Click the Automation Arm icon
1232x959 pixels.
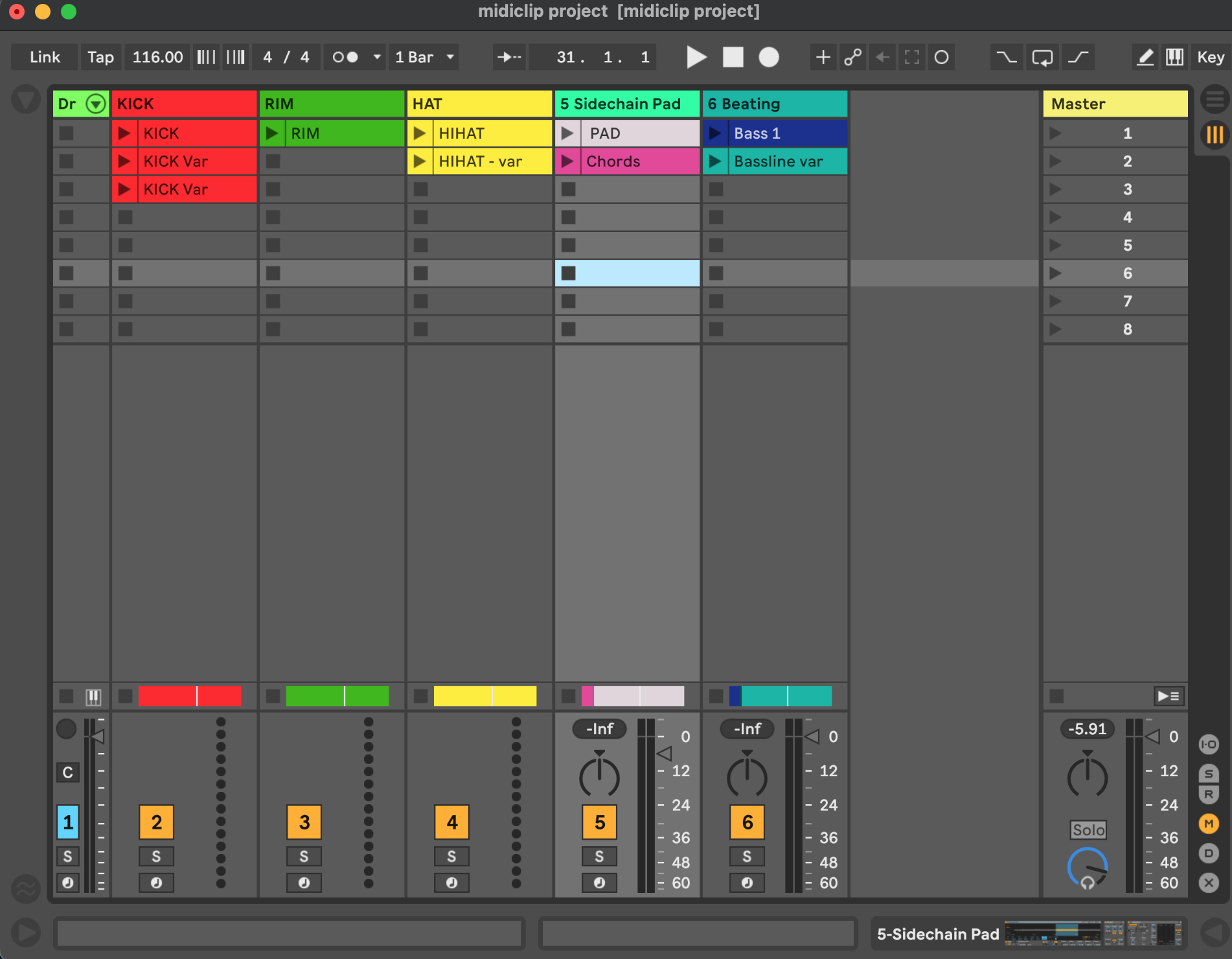pos(852,58)
